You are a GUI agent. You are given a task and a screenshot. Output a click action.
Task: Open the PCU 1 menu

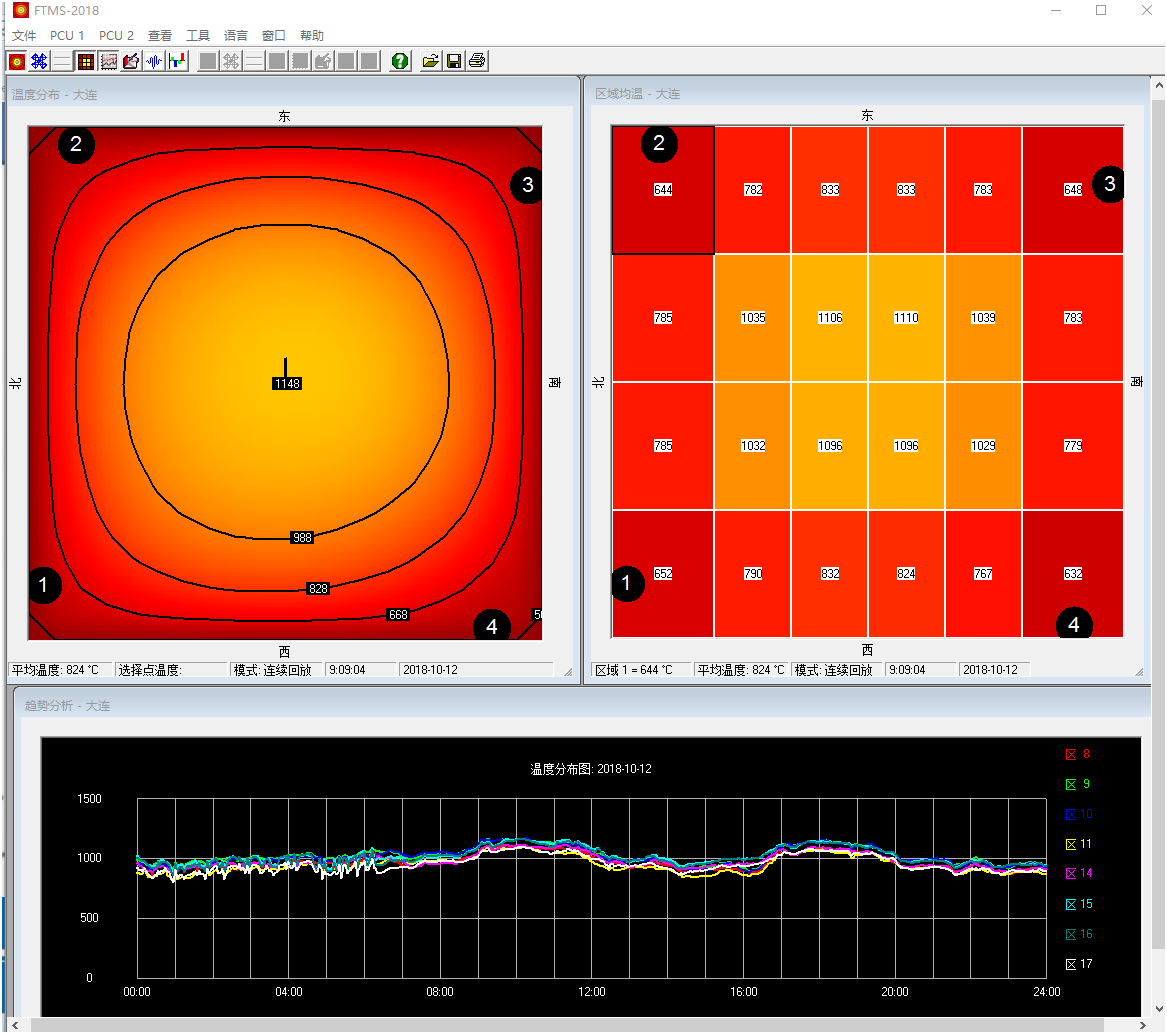(67, 36)
